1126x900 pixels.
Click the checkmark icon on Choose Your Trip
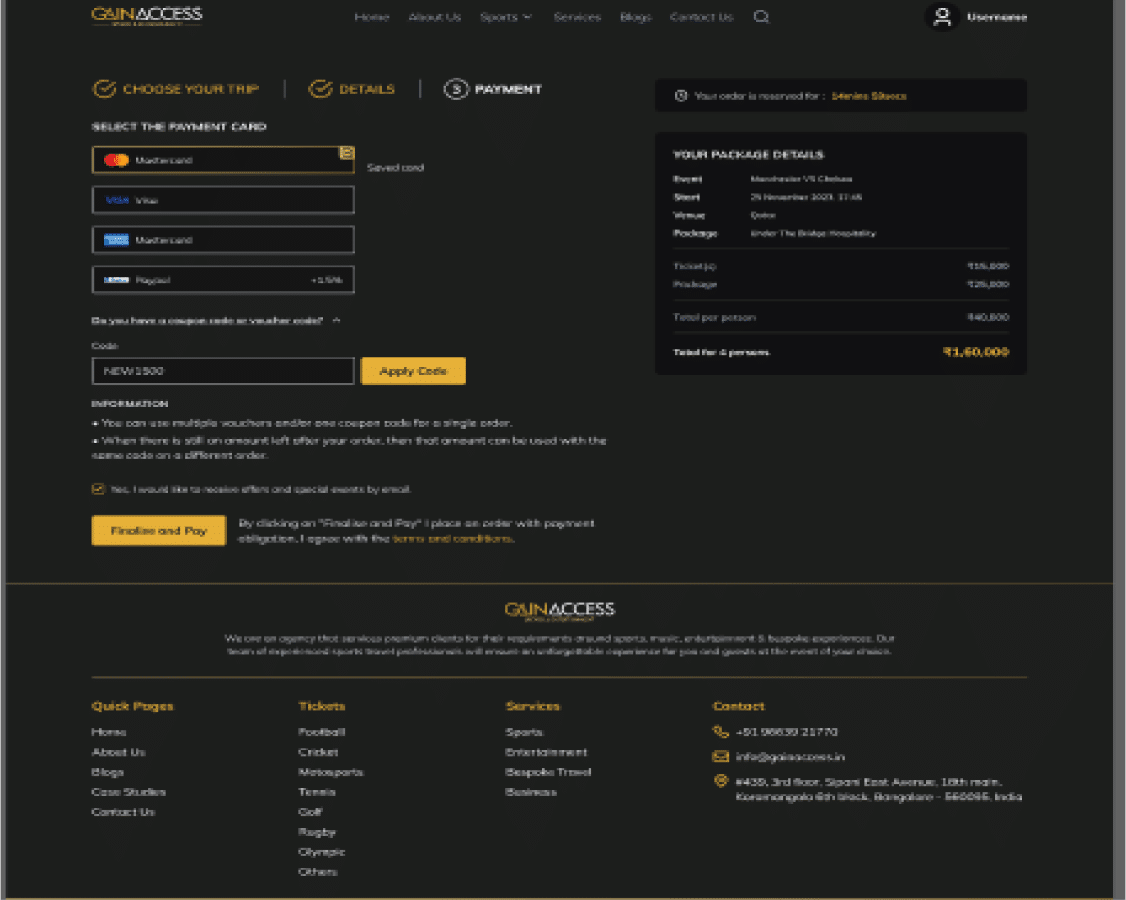point(102,88)
